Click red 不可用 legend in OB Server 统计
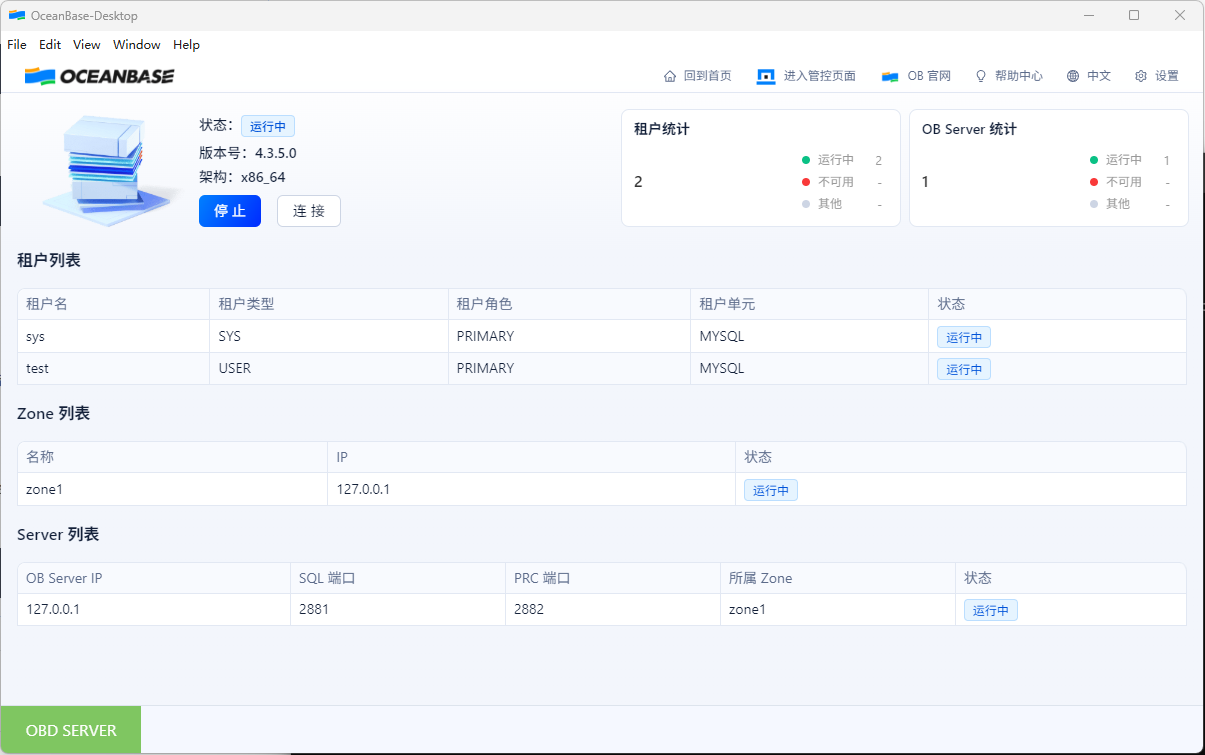Image resolution: width=1205 pixels, height=755 pixels. point(1116,182)
